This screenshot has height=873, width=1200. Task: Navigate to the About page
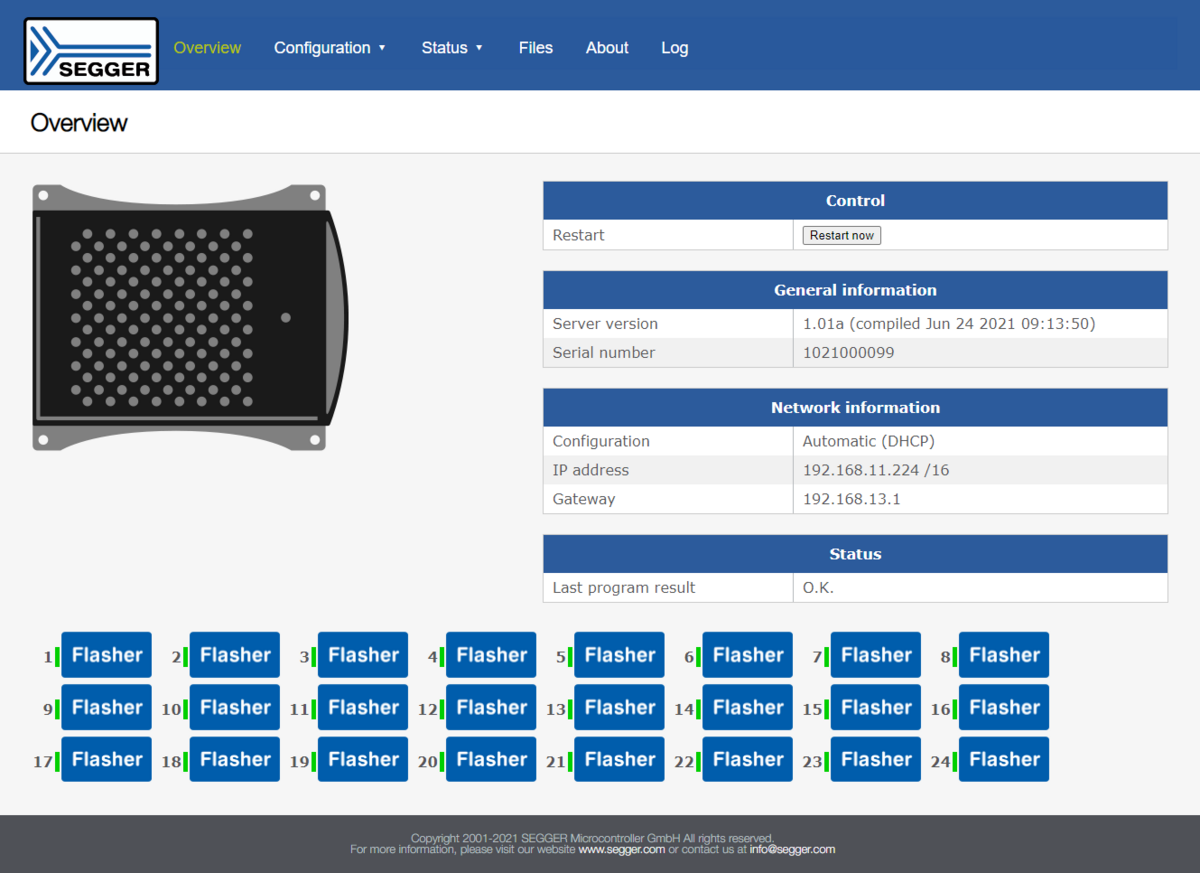click(x=607, y=48)
